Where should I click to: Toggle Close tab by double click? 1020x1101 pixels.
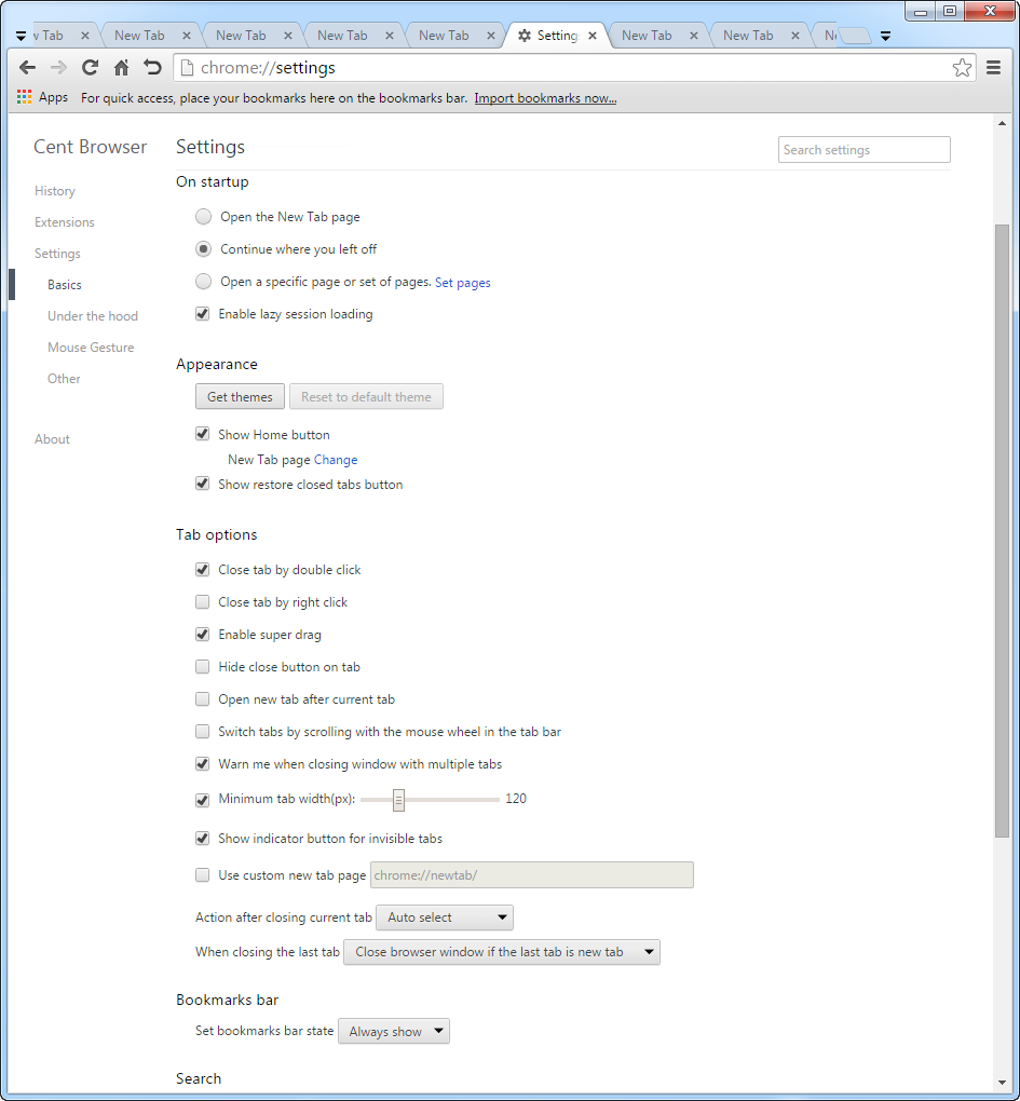[202, 569]
